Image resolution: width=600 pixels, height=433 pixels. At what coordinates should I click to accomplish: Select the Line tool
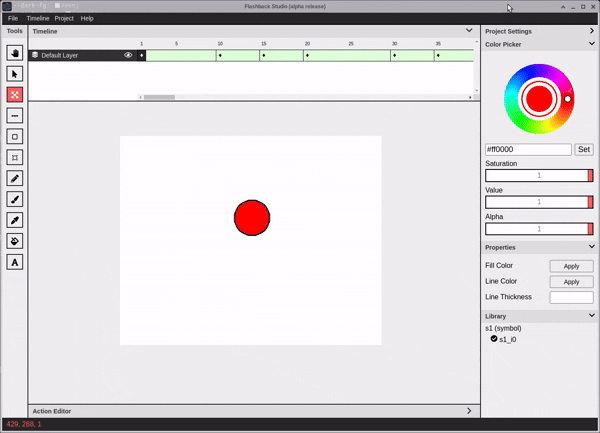point(15,116)
